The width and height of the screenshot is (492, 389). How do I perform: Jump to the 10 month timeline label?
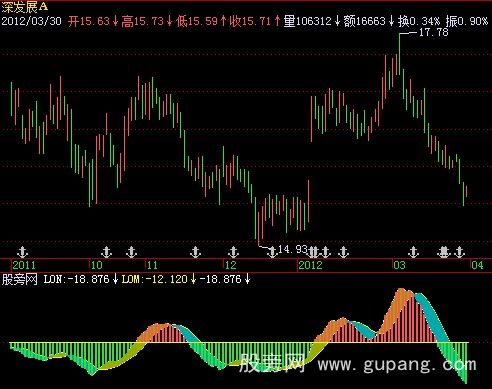(x=97, y=265)
